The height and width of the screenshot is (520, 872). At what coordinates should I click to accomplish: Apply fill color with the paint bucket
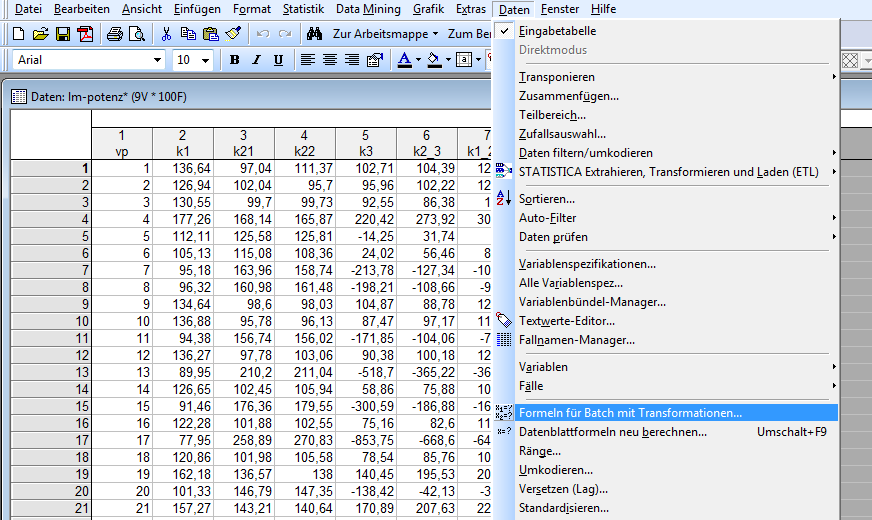pos(434,60)
